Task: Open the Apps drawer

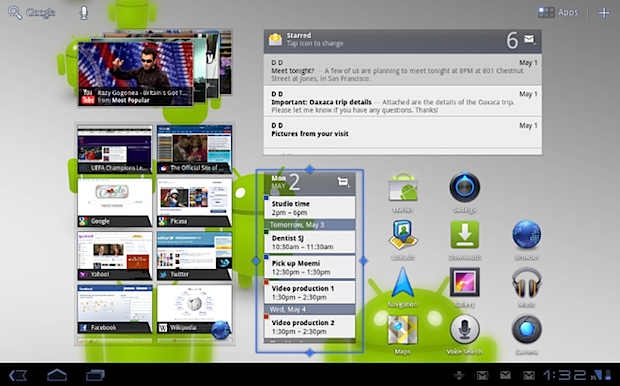Action: (558, 13)
